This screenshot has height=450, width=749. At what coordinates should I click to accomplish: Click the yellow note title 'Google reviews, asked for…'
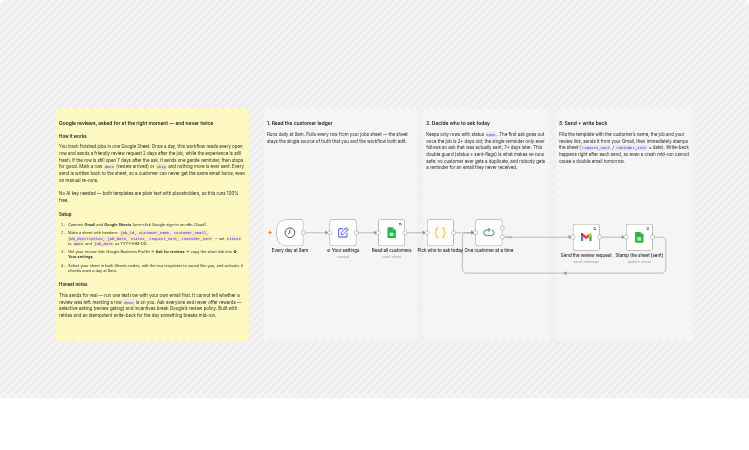click(x=136, y=123)
